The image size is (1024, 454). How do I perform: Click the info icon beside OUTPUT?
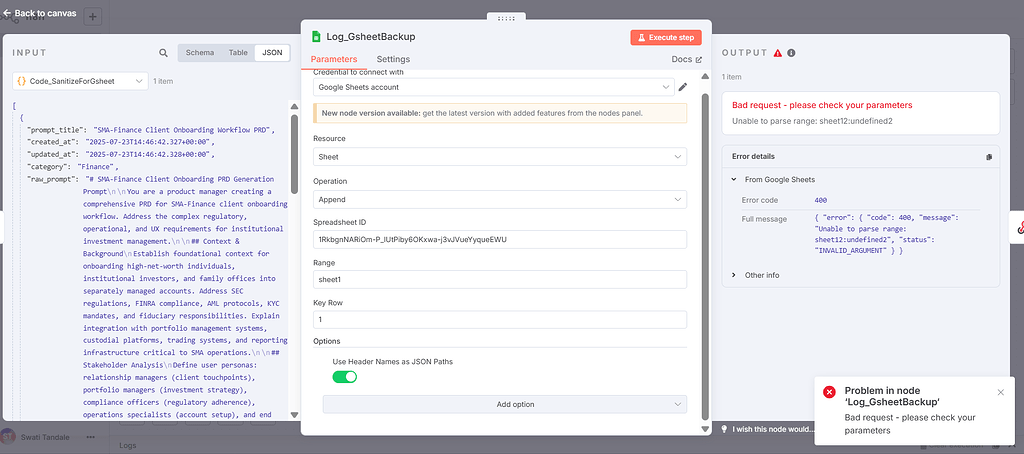point(791,53)
